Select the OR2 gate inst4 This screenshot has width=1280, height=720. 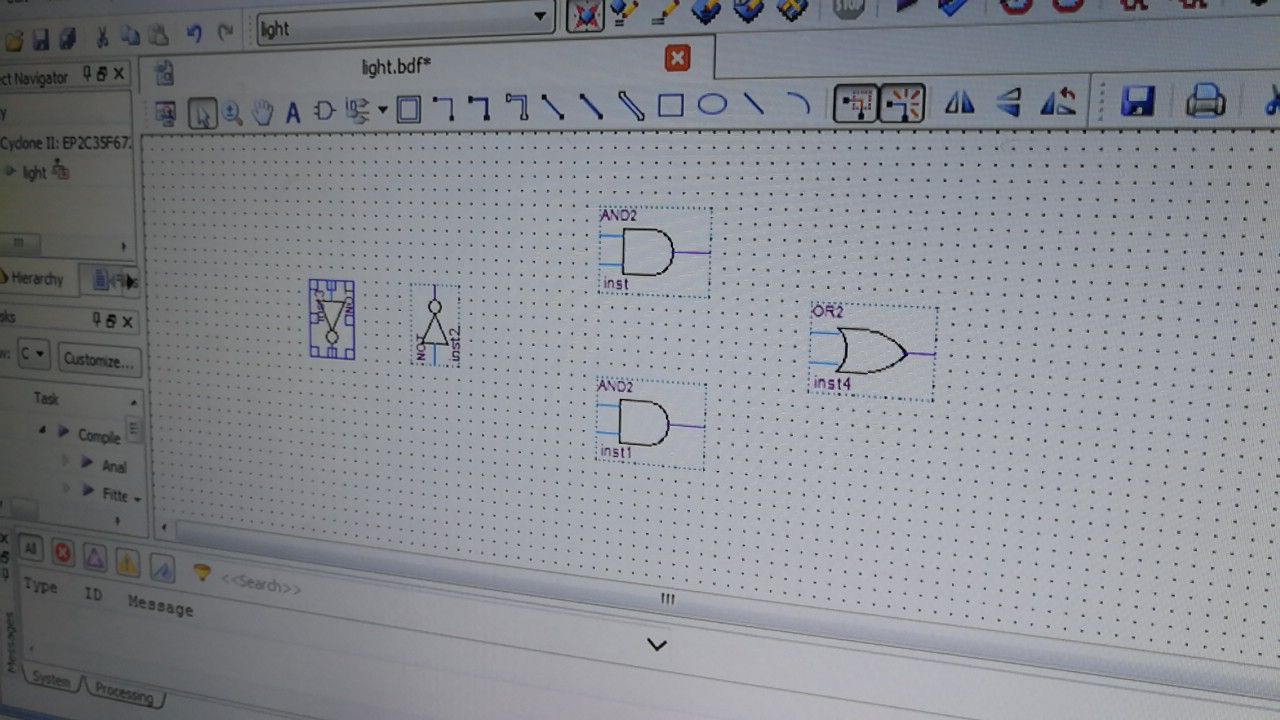click(872, 352)
